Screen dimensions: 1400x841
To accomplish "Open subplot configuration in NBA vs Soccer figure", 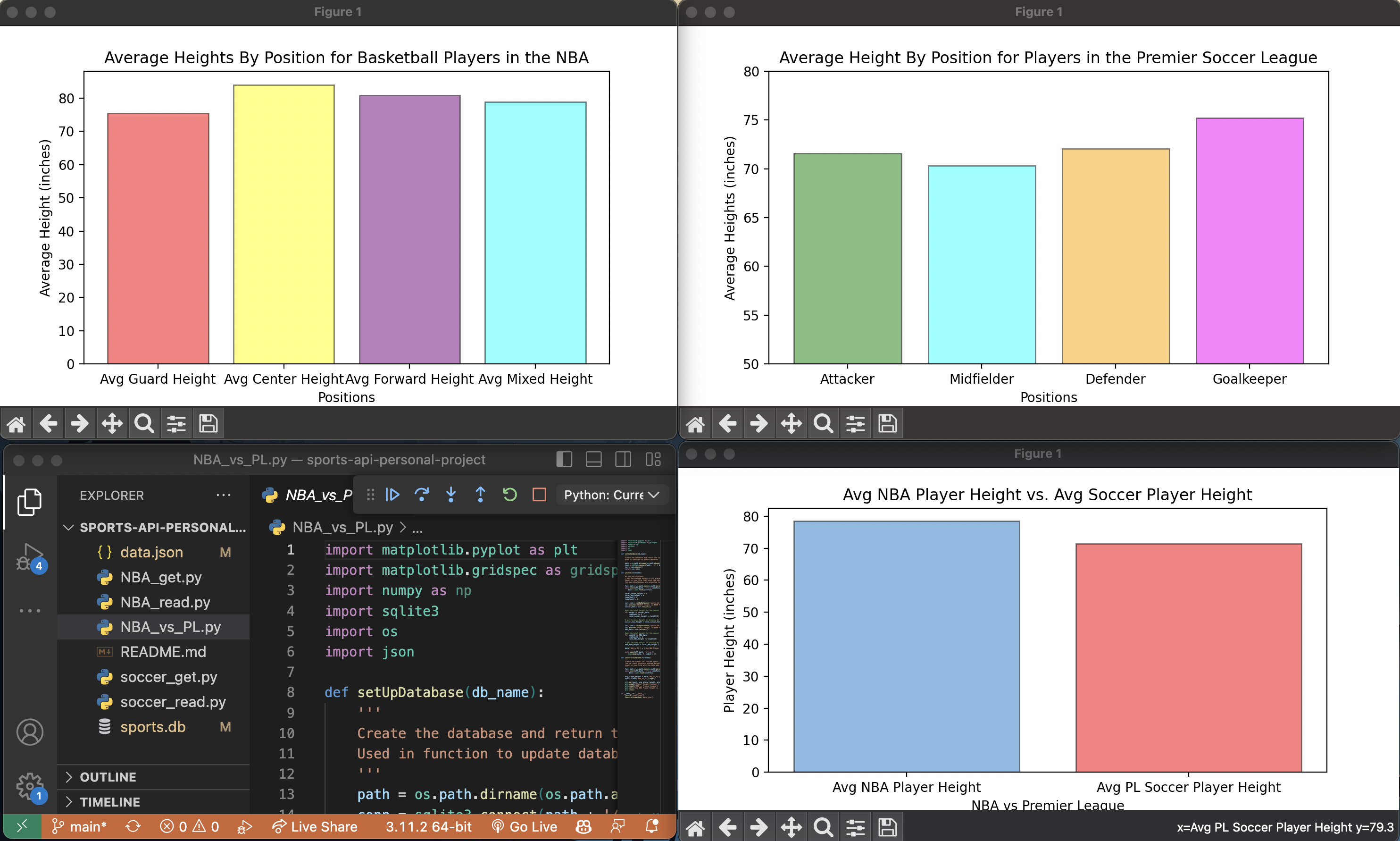I will 855,827.
